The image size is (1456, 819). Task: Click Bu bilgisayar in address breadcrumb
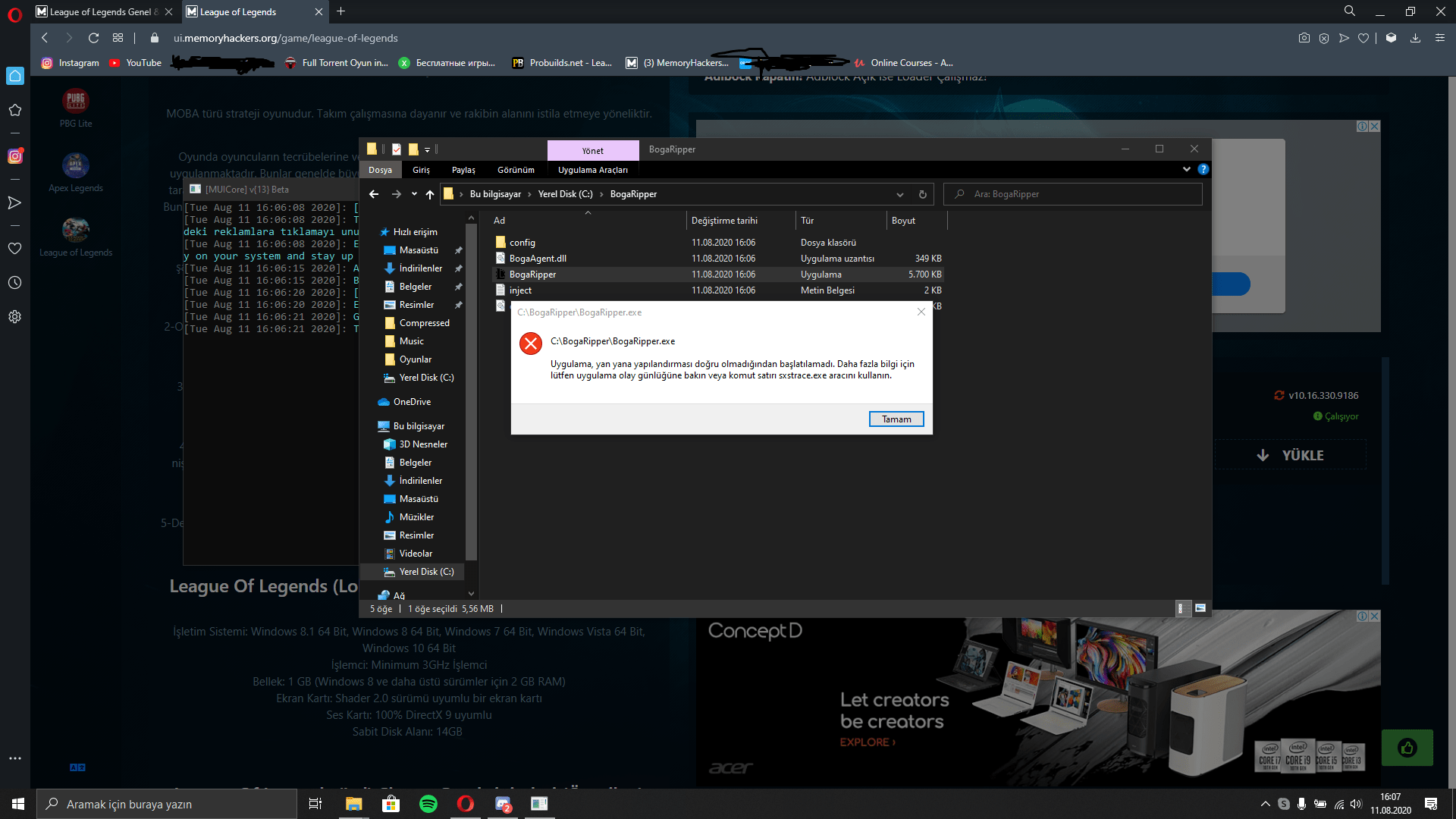[495, 194]
